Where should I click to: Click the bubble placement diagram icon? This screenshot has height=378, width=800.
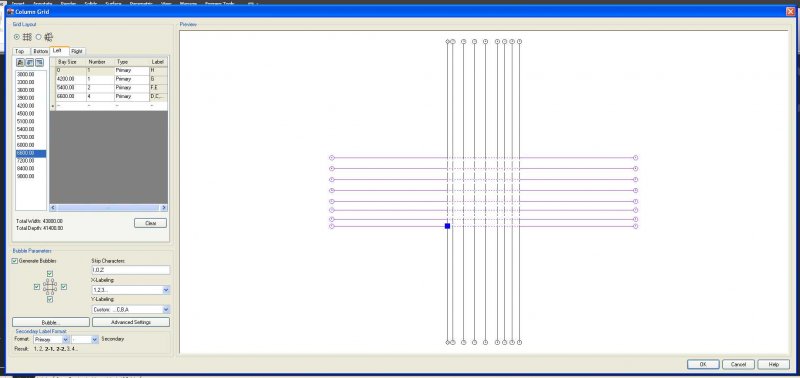[x=50, y=287]
